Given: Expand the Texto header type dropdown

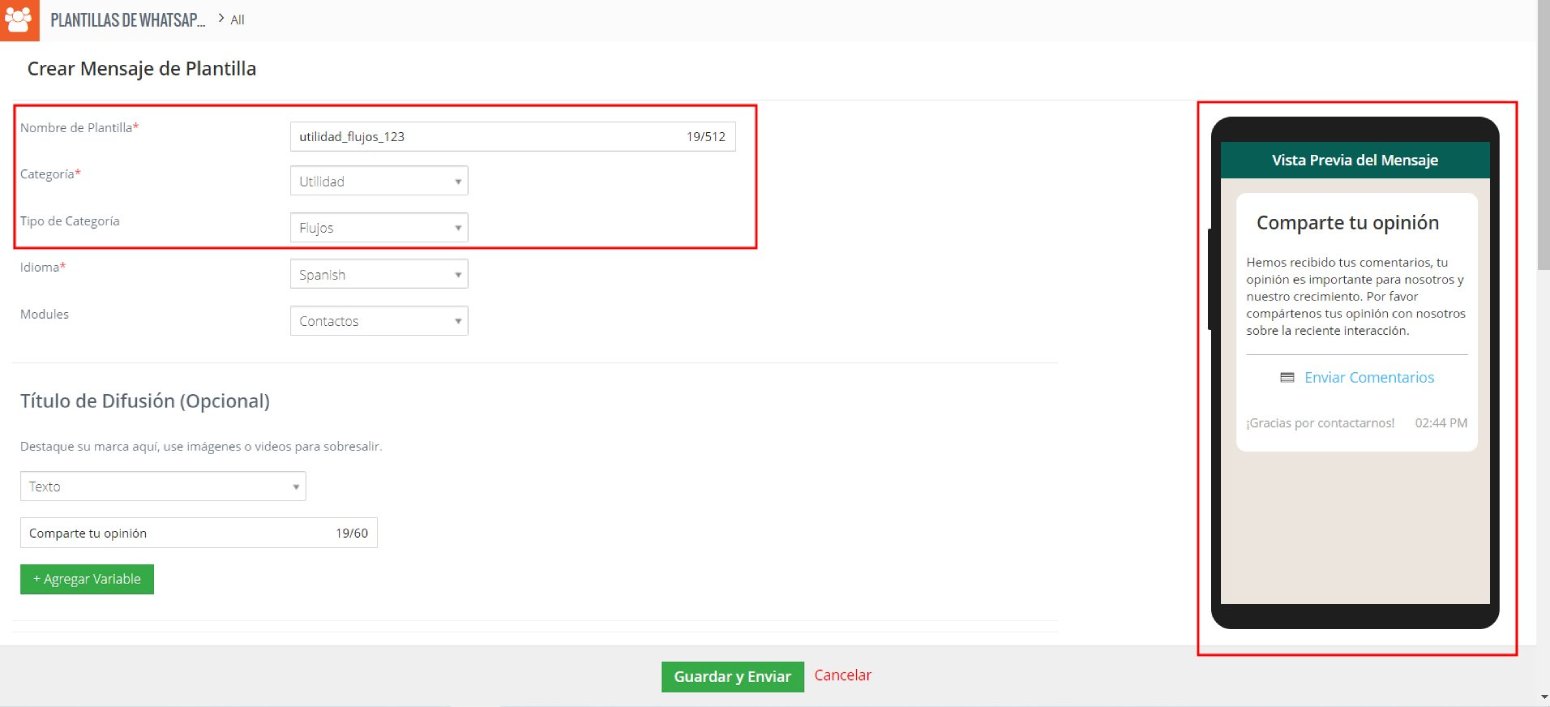Looking at the screenshot, I should (x=163, y=486).
